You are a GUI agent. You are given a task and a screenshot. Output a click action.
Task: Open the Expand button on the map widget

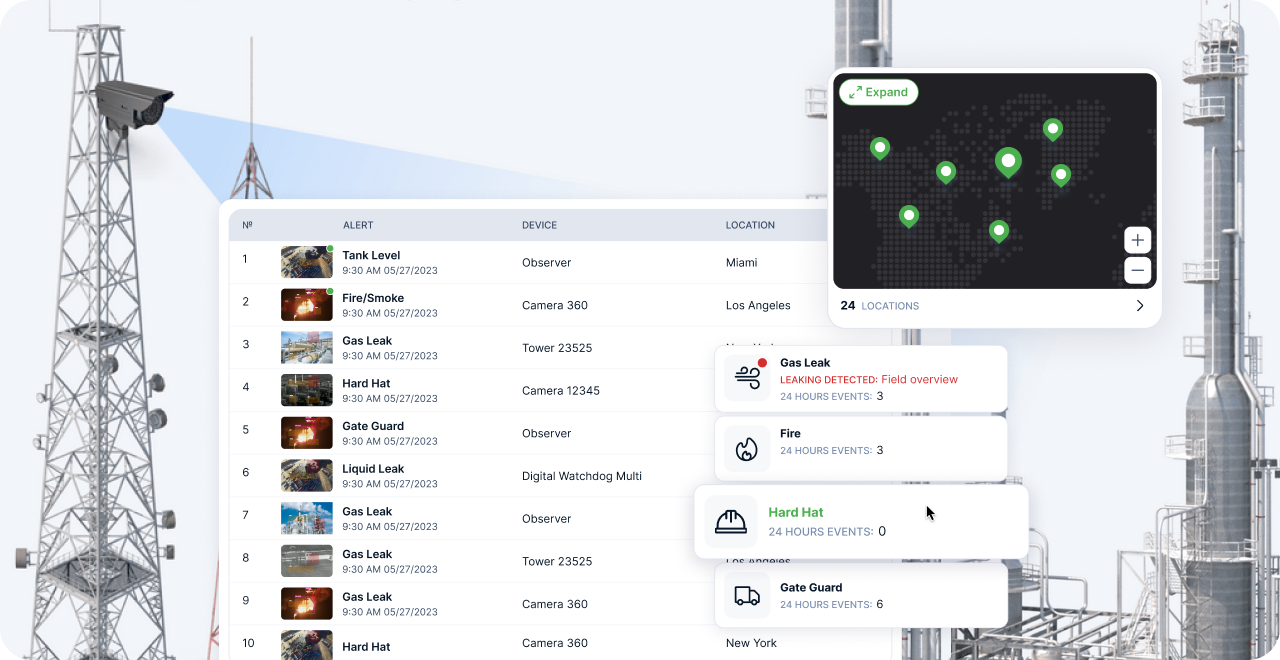(879, 92)
